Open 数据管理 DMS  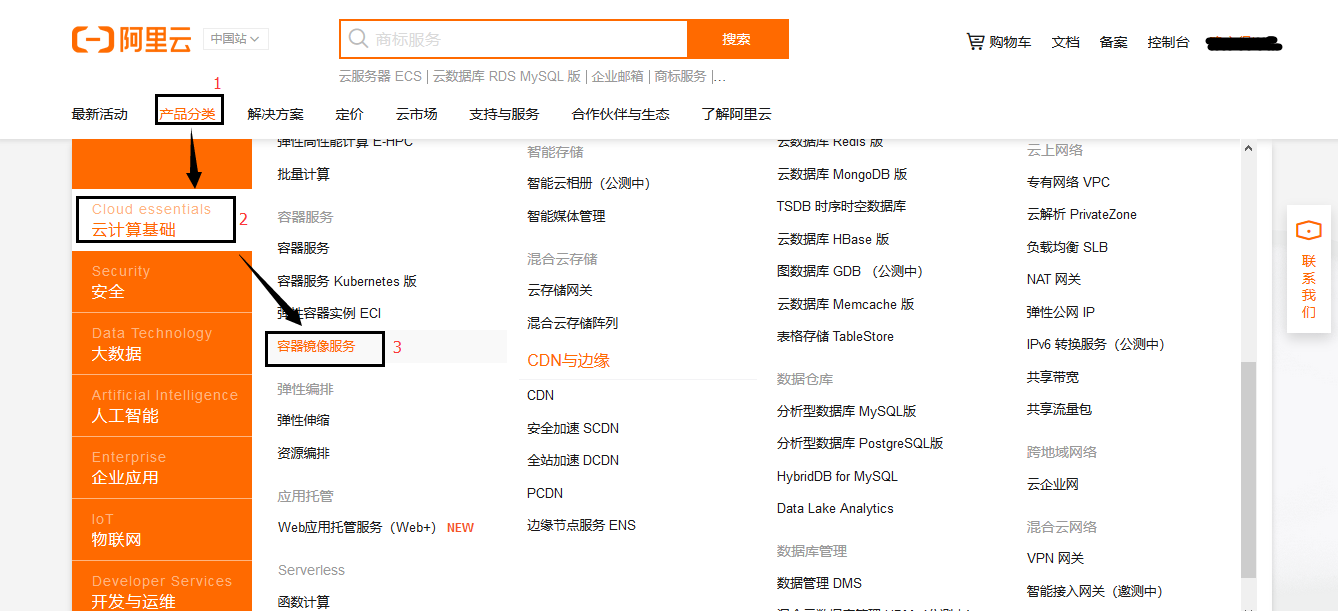pyautogui.click(x=819, y=583)
